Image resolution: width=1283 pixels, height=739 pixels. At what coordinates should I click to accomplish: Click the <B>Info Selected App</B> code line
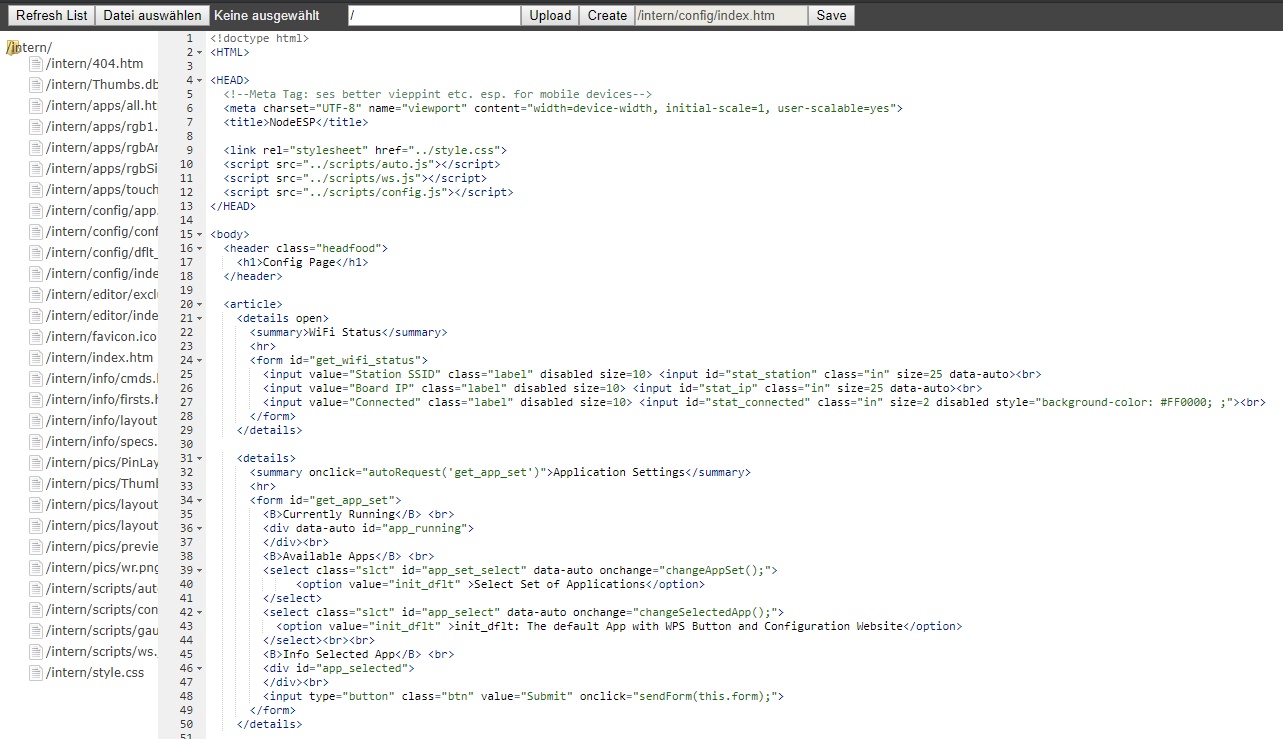tap(358, 654)
